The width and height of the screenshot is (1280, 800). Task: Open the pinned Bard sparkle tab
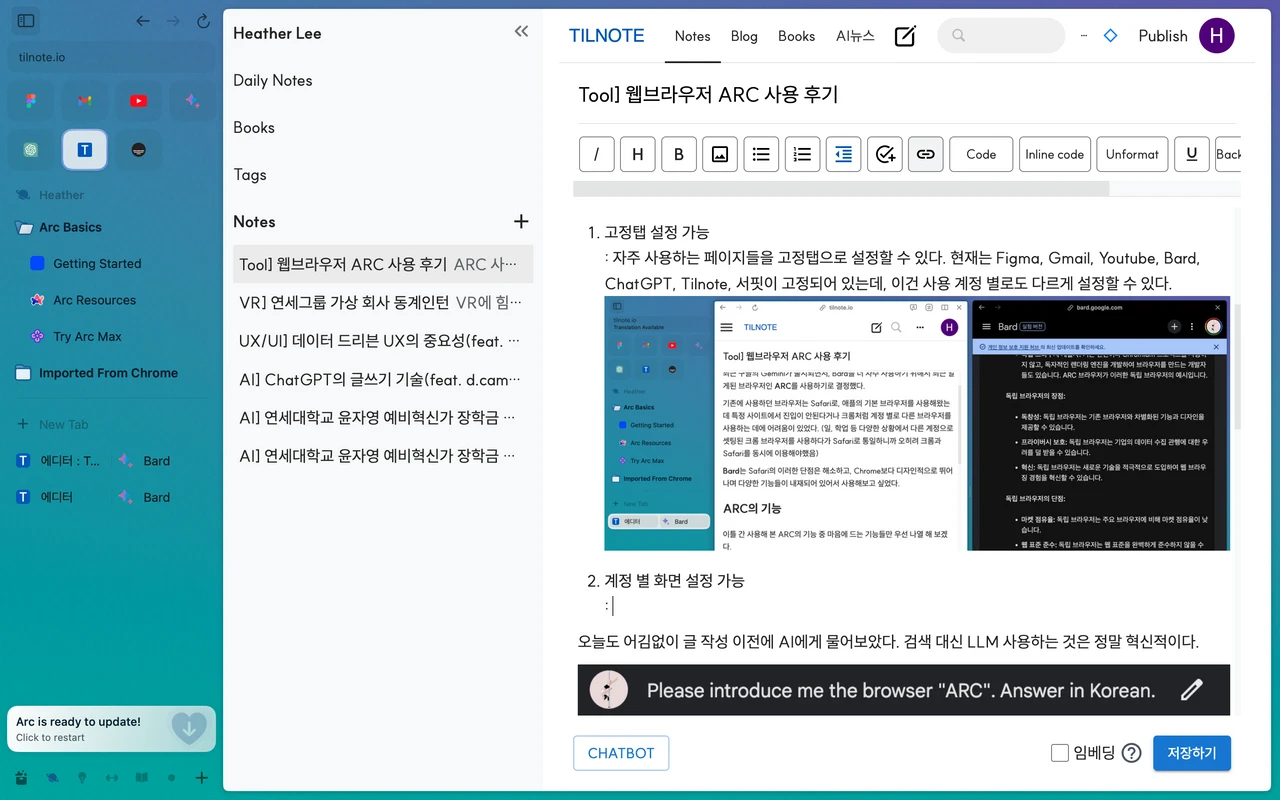[192, 100]
